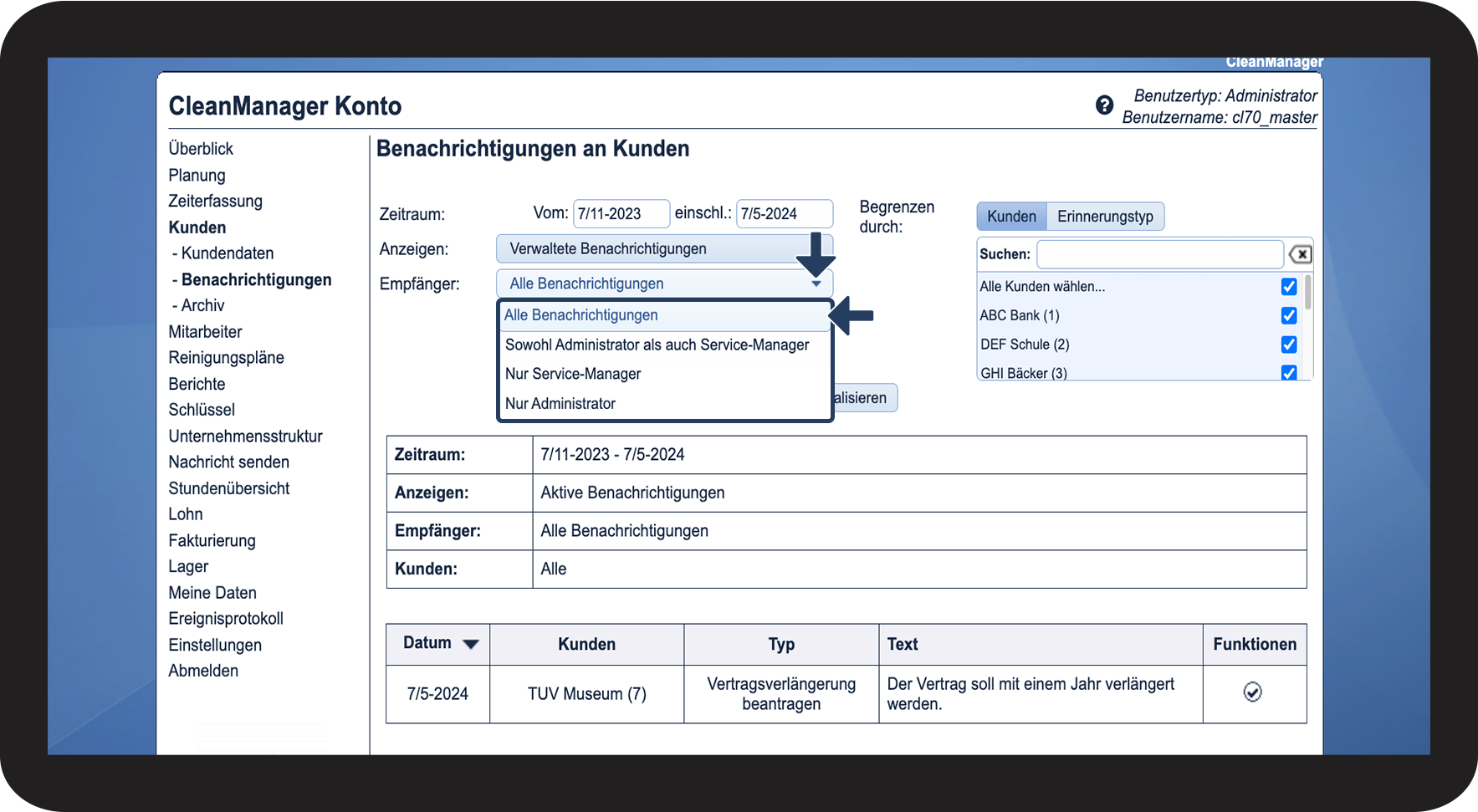
Task: Toggle the ABC Bank (1) checkbox
Action: point(1288,315)
